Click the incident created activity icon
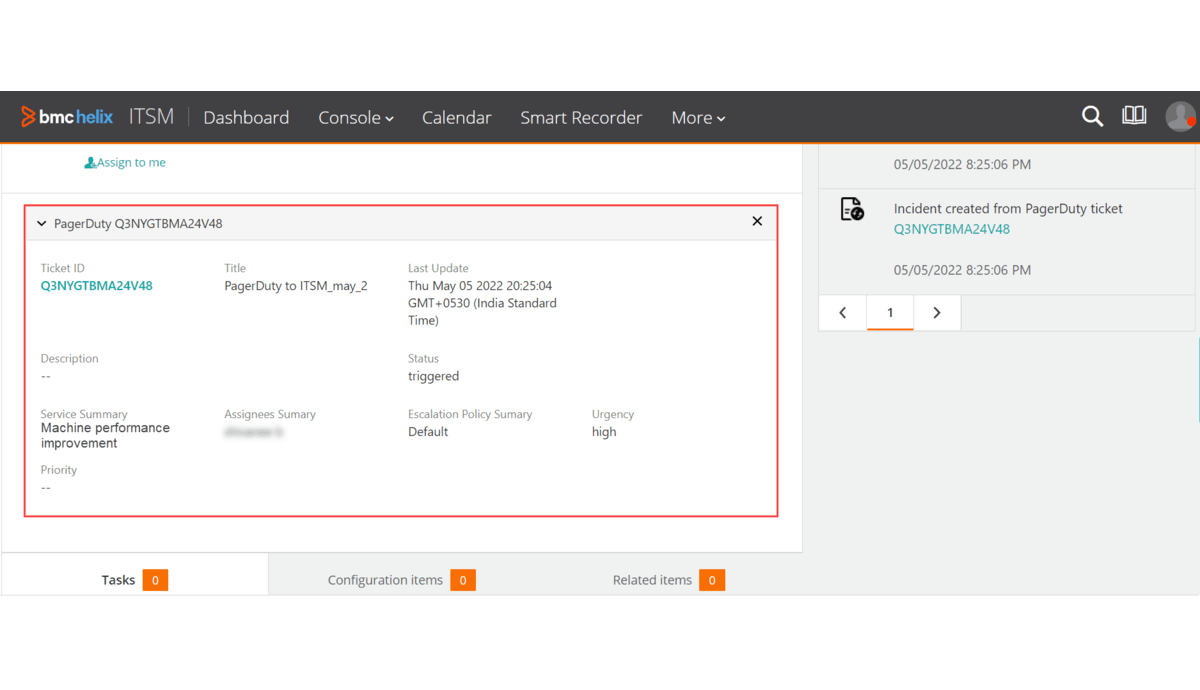 [852, 209]
